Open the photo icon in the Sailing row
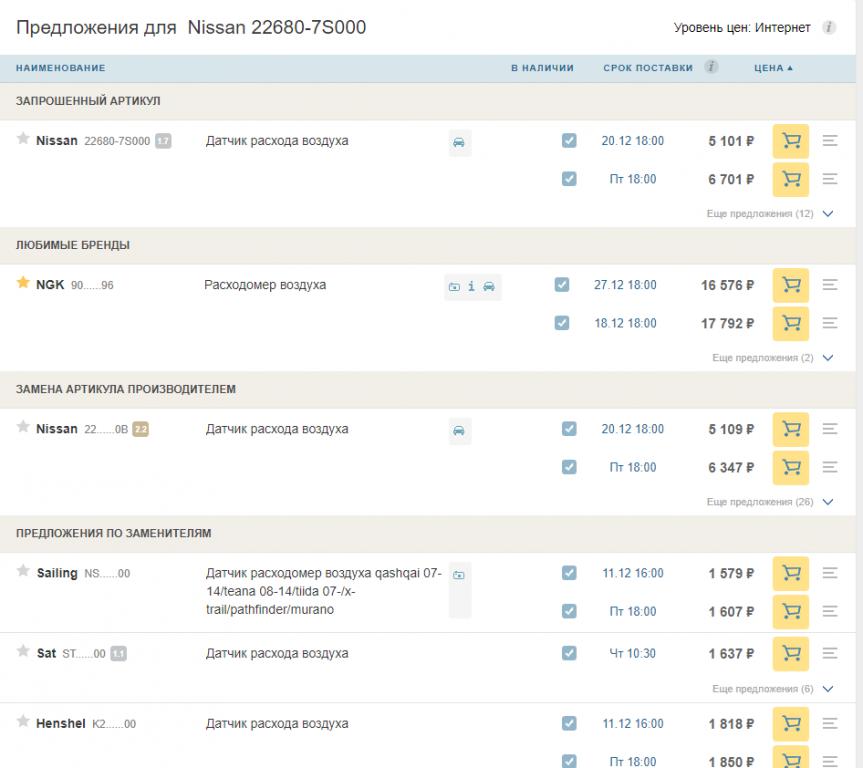This screenshot has height=768, width=863. coord(459,575)
